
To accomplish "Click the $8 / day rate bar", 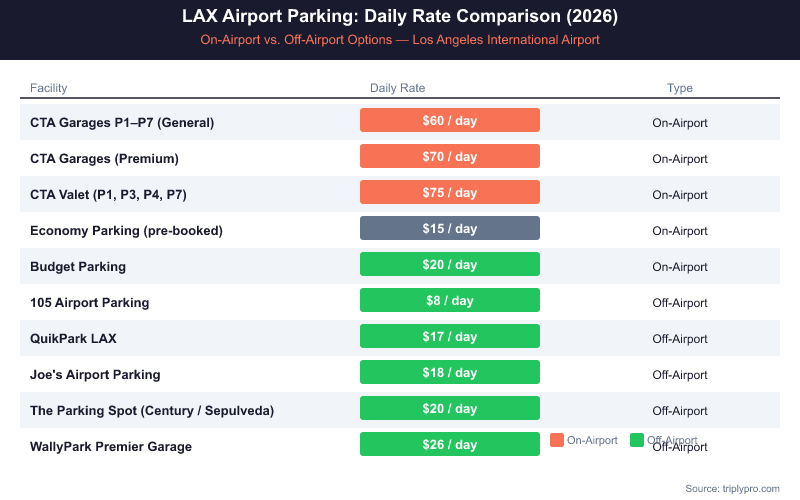I will (x=449, y=300).
